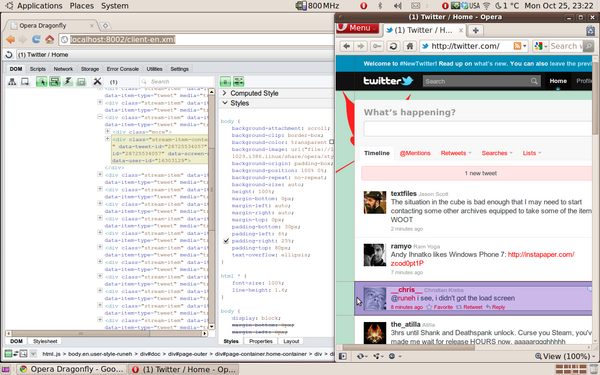600x375 pixels.
Task: Toggle the lightning update-DOM icon
Action: coord(68,82)
